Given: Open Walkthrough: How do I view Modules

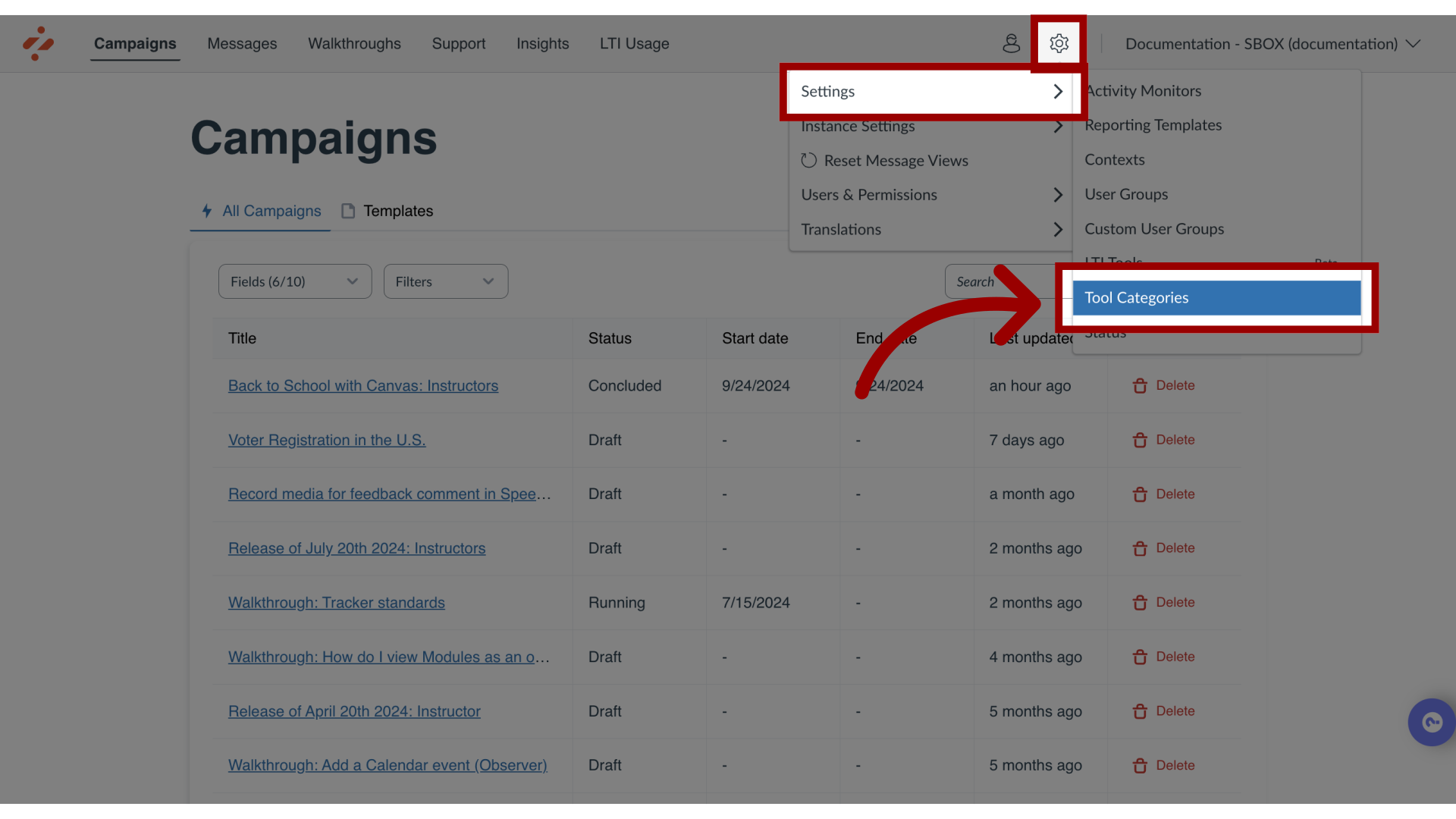Looking at the screenshot, I should (389, 657).
